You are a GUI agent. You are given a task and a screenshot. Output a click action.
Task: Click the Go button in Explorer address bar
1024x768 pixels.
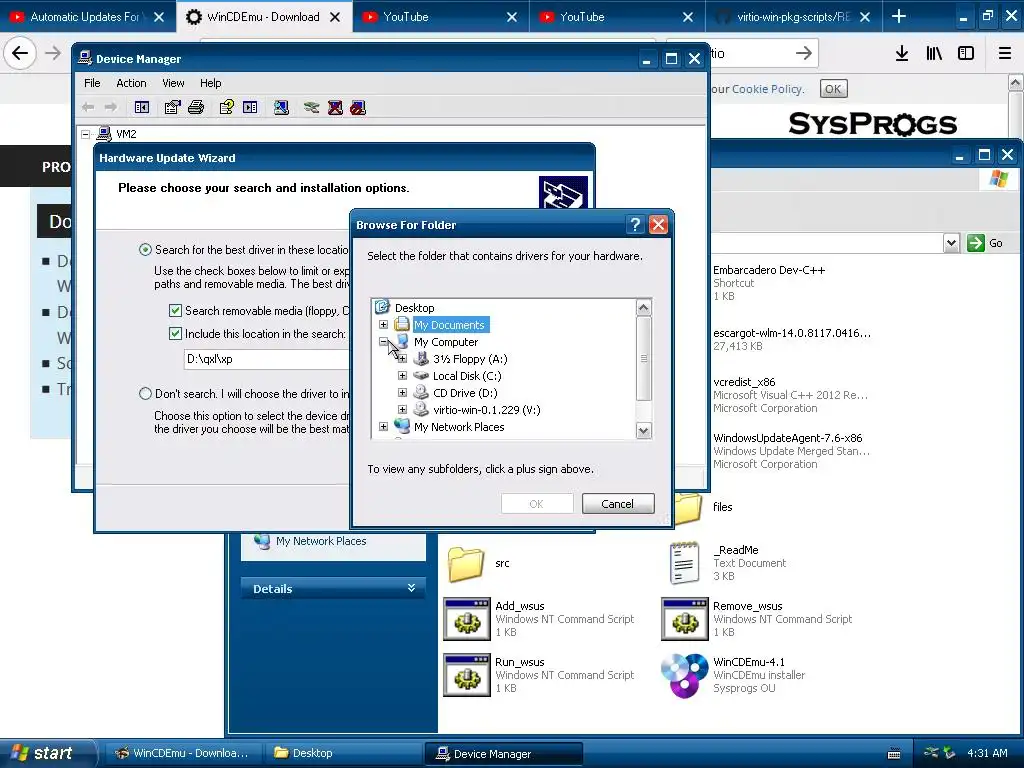pyautogui.click(x=986, y=243)
